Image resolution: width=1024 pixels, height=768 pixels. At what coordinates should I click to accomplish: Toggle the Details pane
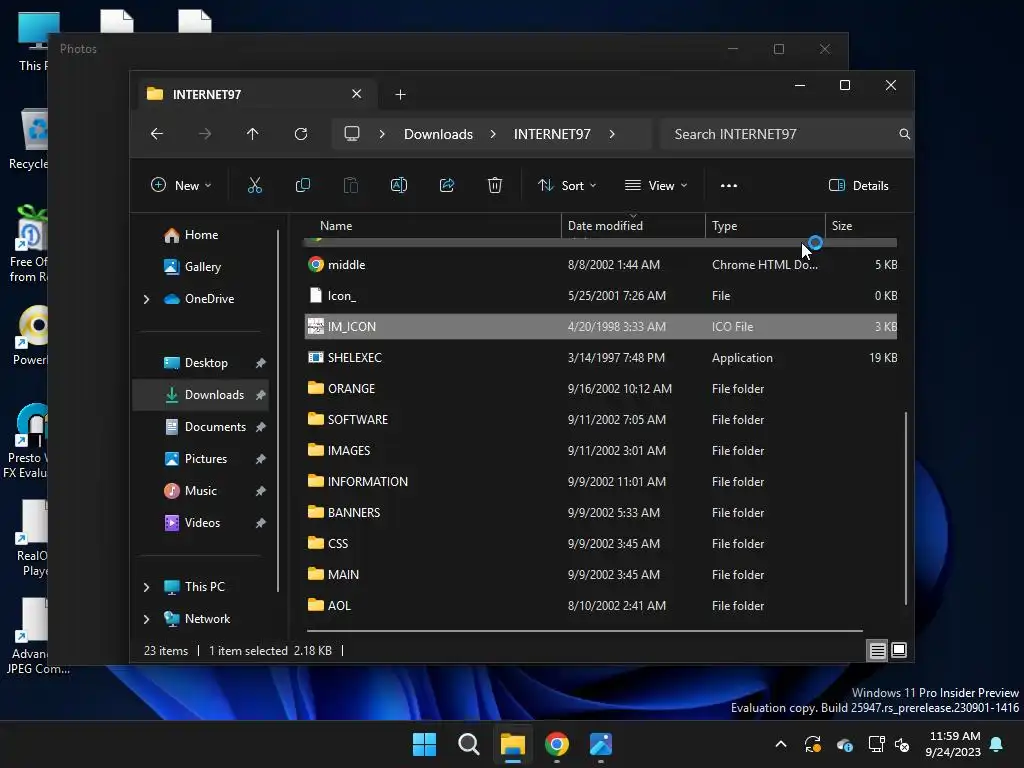click(859, 185)
